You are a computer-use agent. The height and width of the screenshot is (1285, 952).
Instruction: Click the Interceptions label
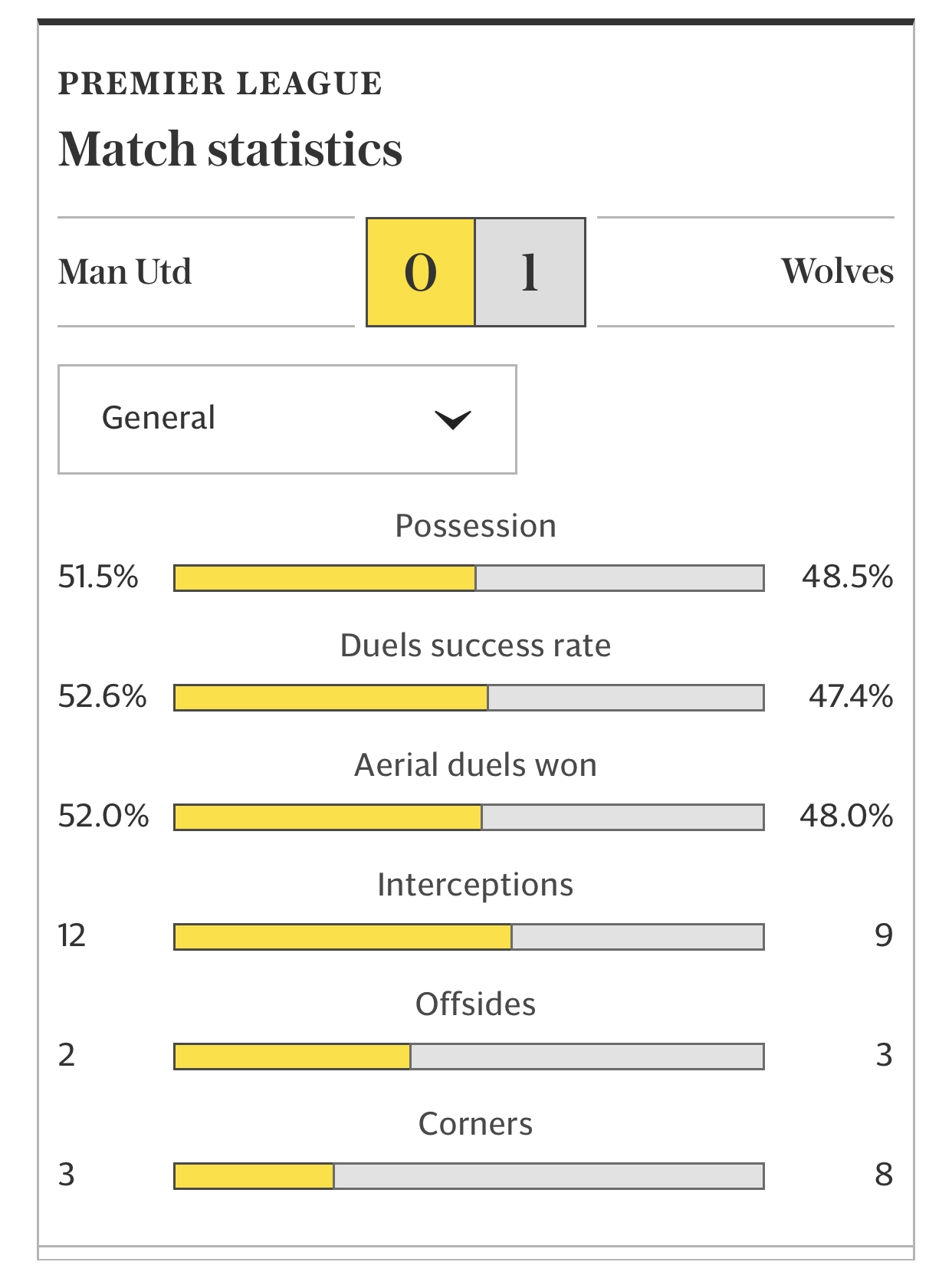(x=475, y=885)
